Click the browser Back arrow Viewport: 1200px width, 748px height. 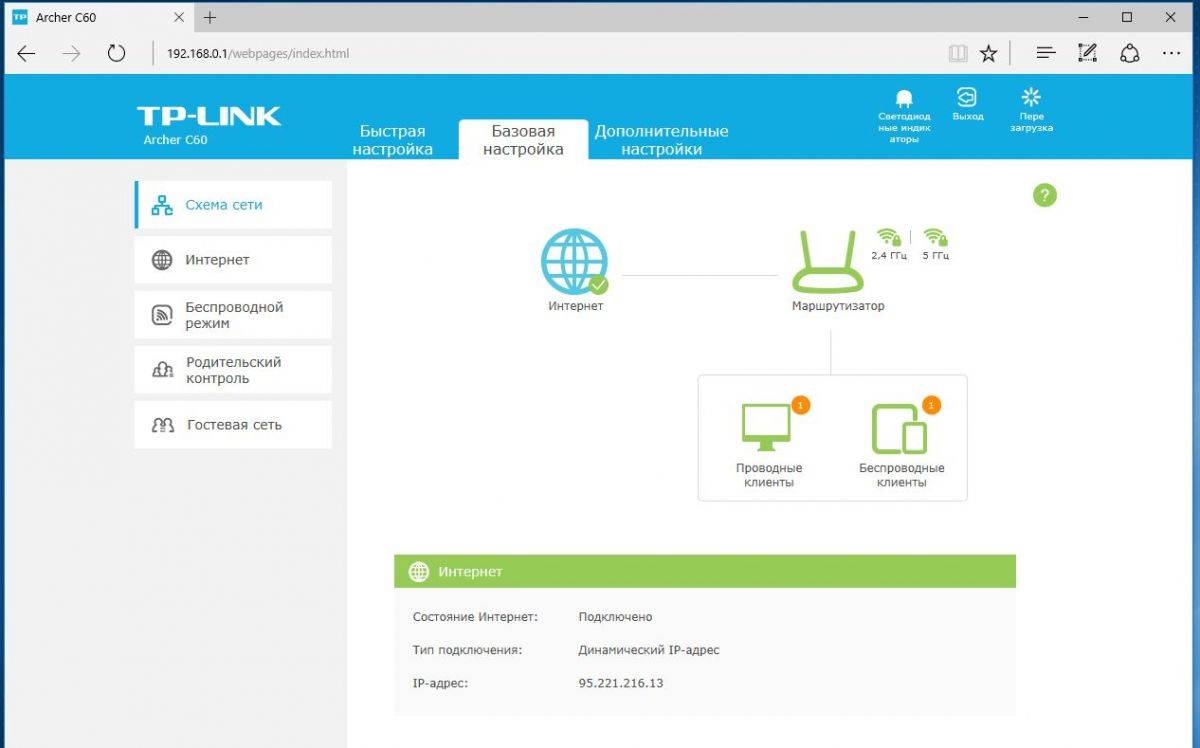[x=26, y=54]
